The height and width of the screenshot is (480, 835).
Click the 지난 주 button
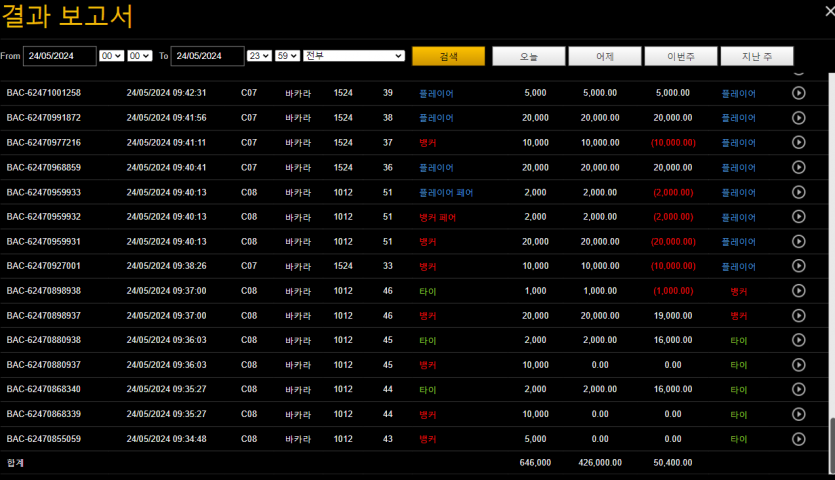tap(757, 56)
